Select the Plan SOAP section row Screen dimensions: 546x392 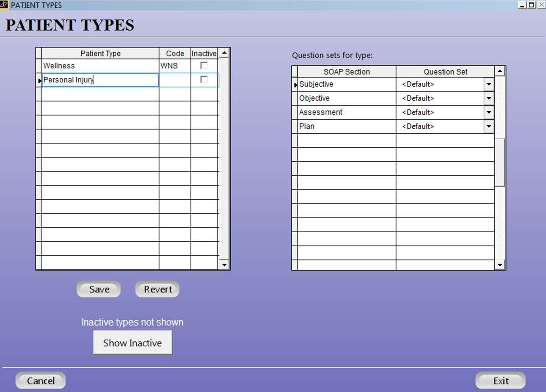pos(347,126)
